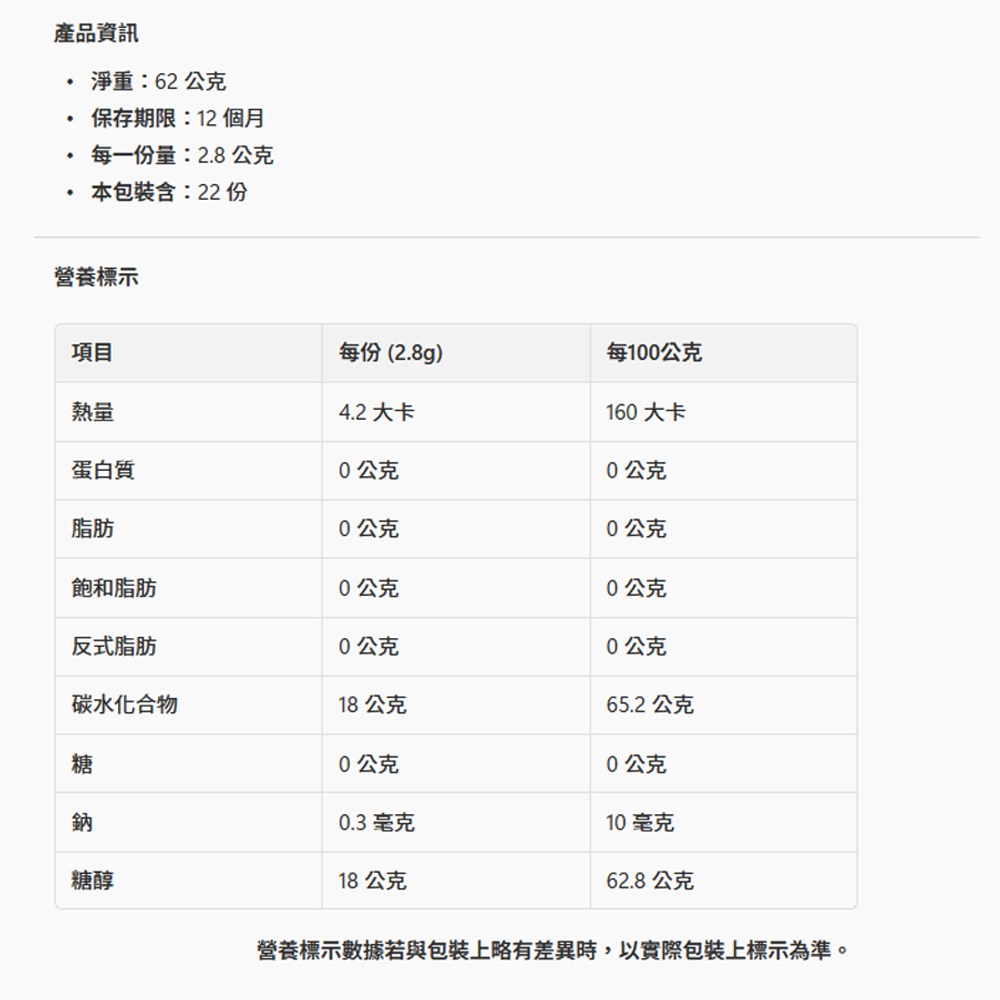Viewport: 1000px width, 1000px height.
Task: Click the 營養標示 section heading
Action: 96,278
